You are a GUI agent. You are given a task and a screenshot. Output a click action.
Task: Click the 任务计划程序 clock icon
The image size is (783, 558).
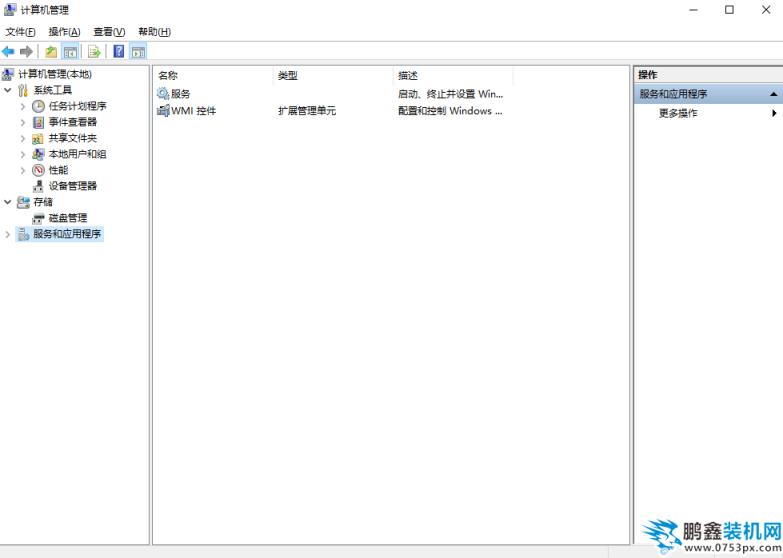click(38, 106)
